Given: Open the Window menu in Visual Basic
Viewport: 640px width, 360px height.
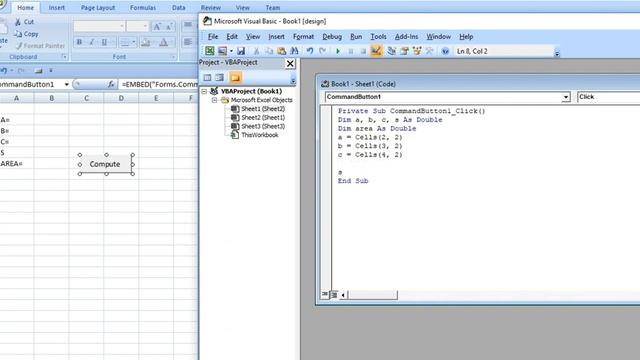Looking at the screenshot, I should (x=438, y=37).
